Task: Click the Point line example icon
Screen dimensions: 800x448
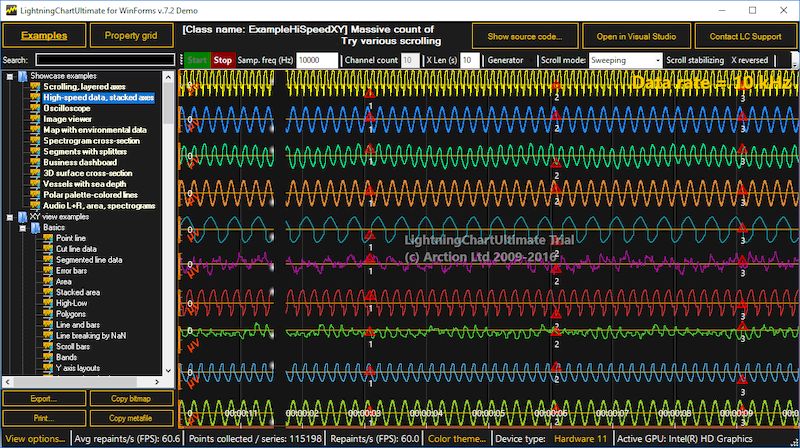Action: [48, 238]
